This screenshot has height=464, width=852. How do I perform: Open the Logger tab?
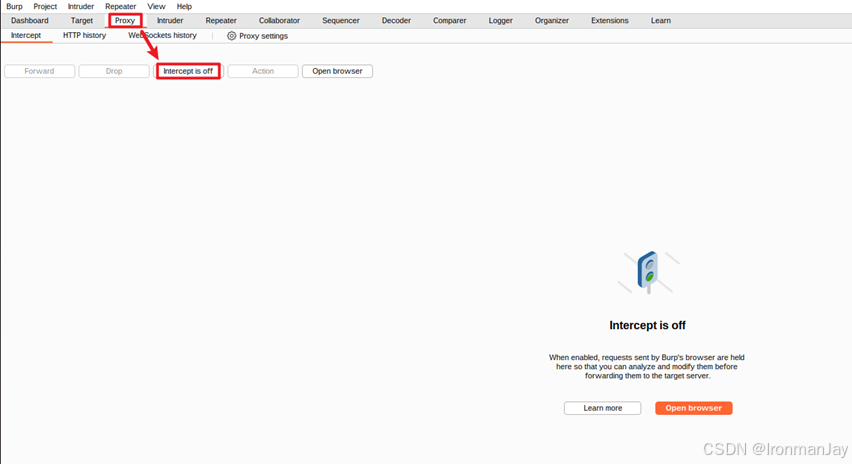point(500,21)
